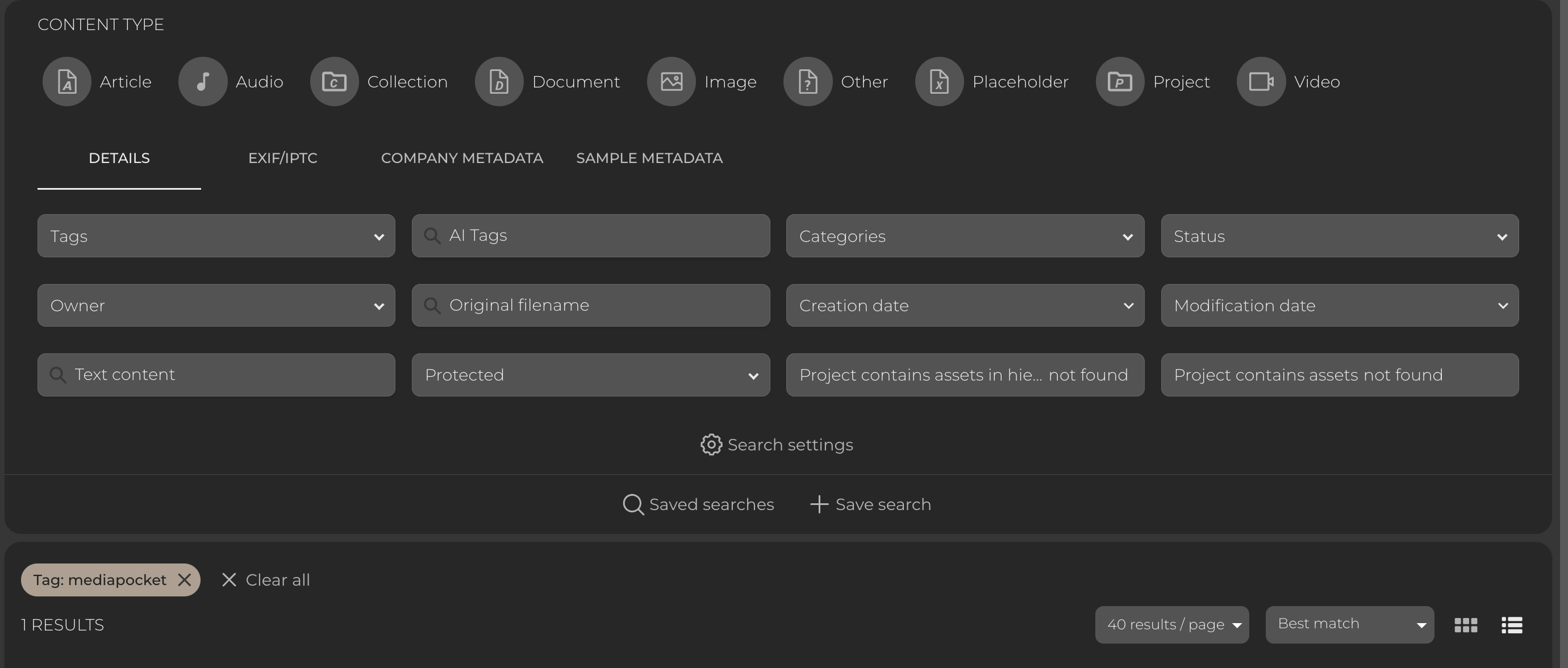Image resolution: width=1568 pixels, height=668 pixels.
Task: Filter by Video content type icon
Action: coord(1261,82)
